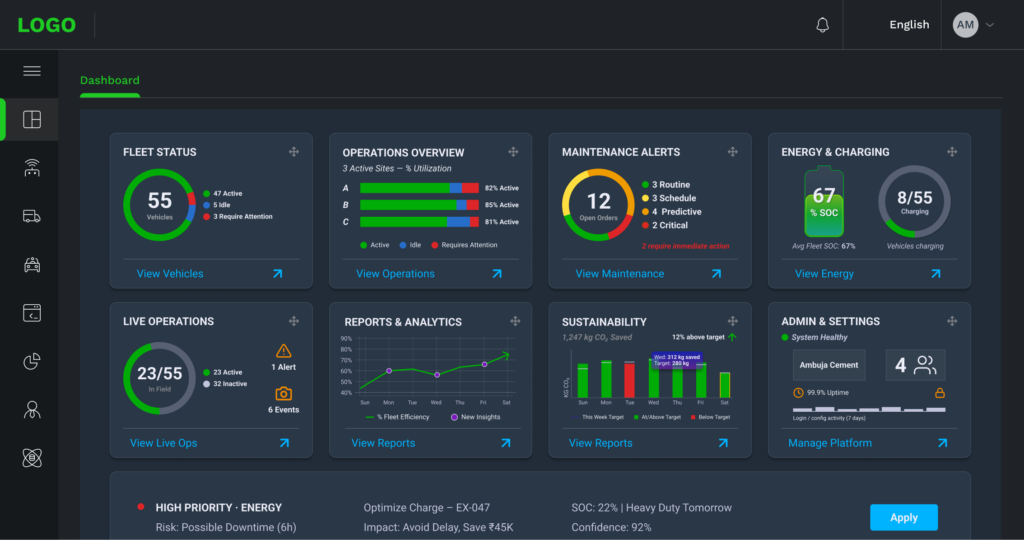This screenshot has width=1024, height=540.
Task: Click the atom icon in sidebar
Action: pos(32,458)
